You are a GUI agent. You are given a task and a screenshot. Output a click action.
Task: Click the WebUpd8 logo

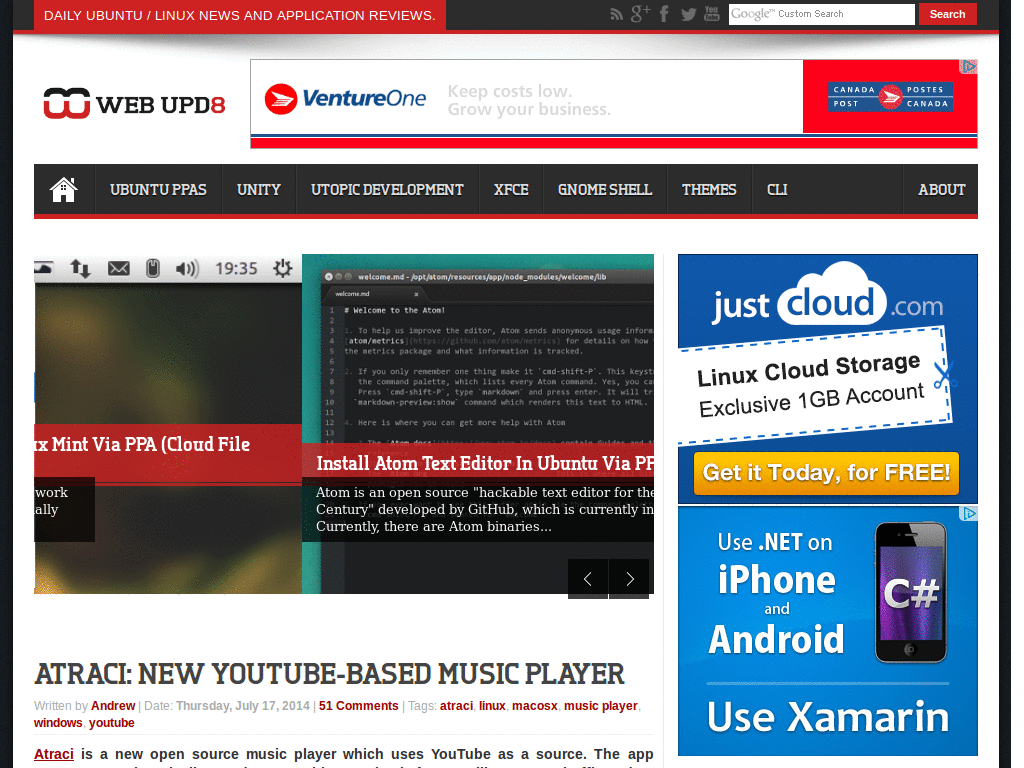(135, 104)
